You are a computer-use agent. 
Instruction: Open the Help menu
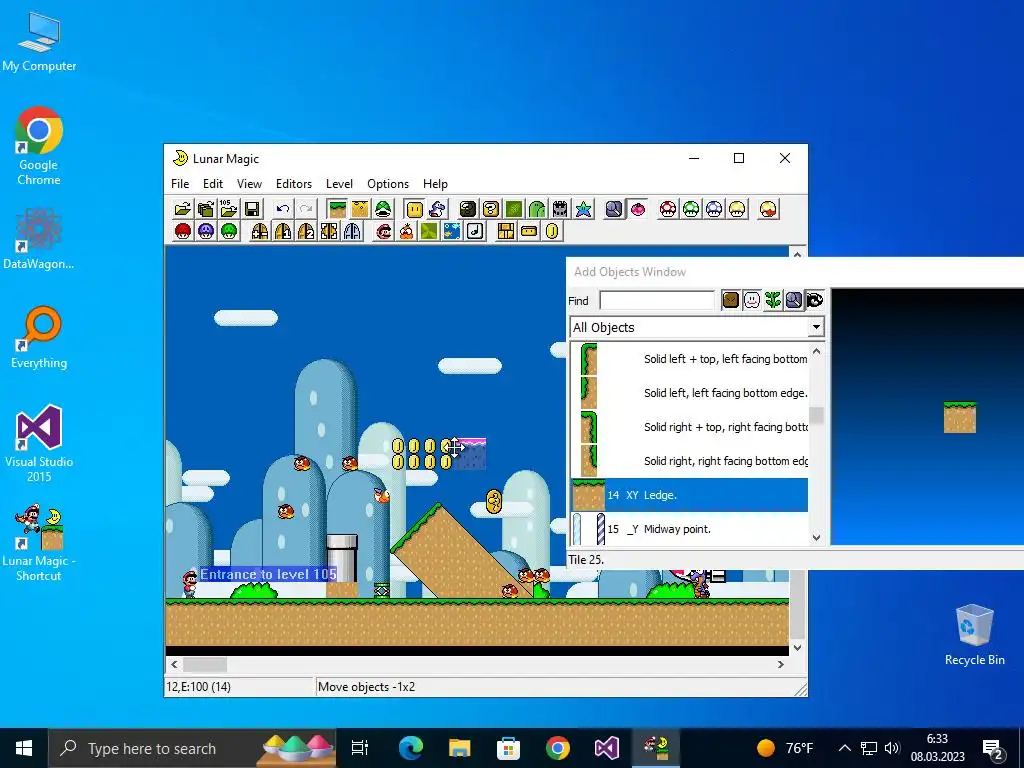click(435, 184)
